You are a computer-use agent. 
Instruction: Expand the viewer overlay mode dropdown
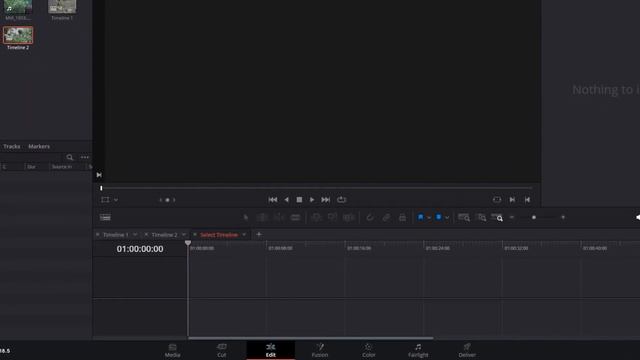pyautogui.click(x=116, y=200)
